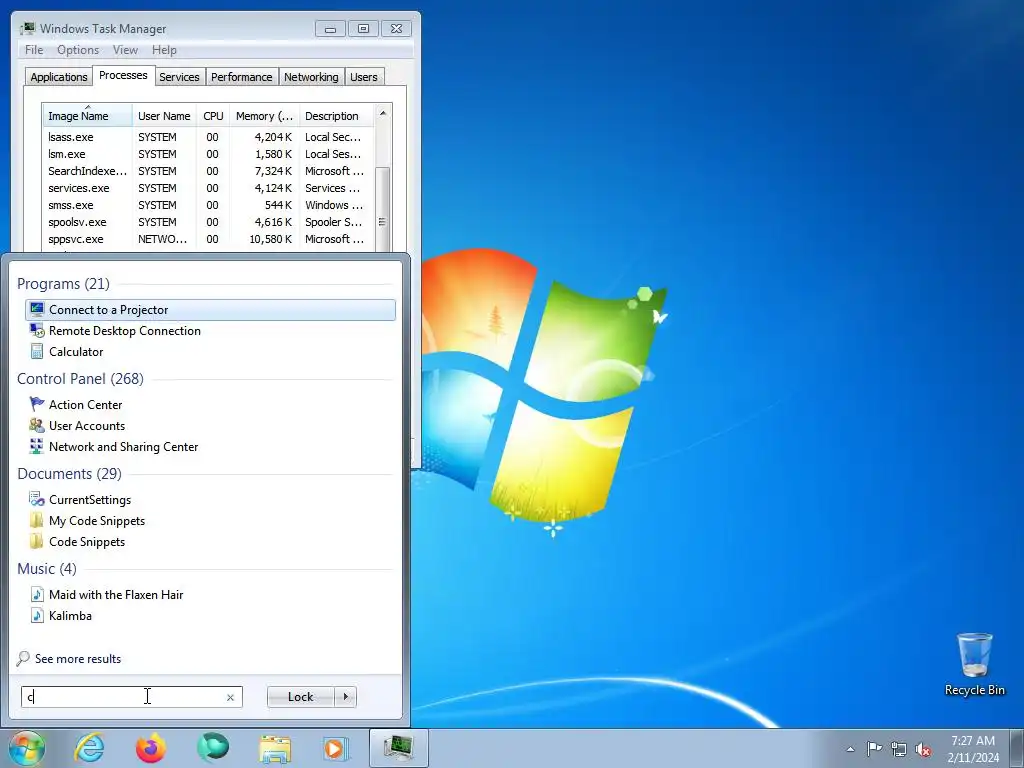
Task: Sort processes by CPU column
Action: 213,116
